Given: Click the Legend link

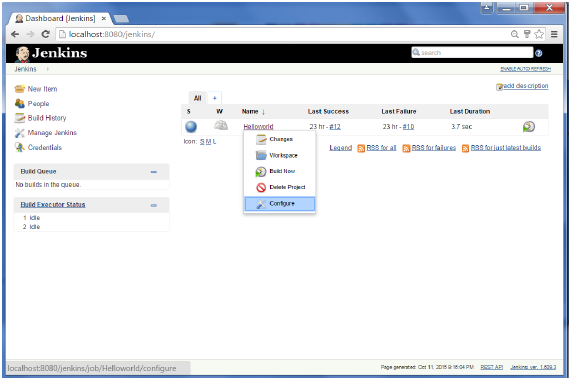Looking at the screenshot, I should tap(340, 148).
